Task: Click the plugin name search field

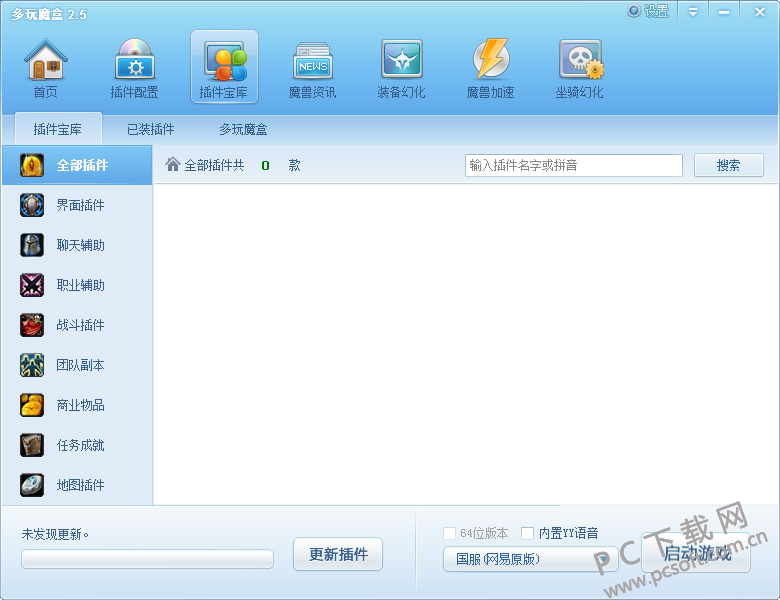Action: tap(574, 165)
